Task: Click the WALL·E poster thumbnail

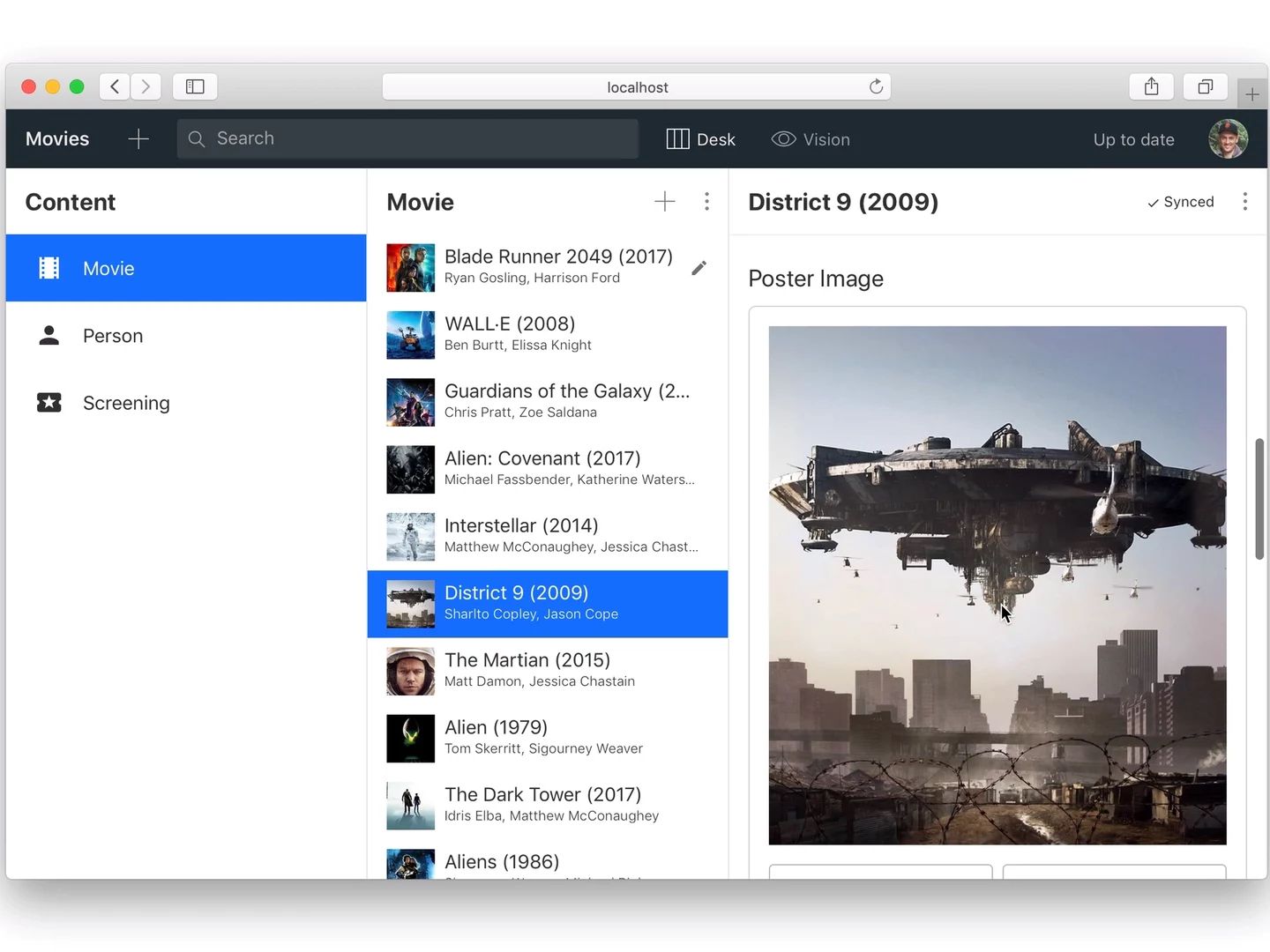Action: tap(411, 335)
